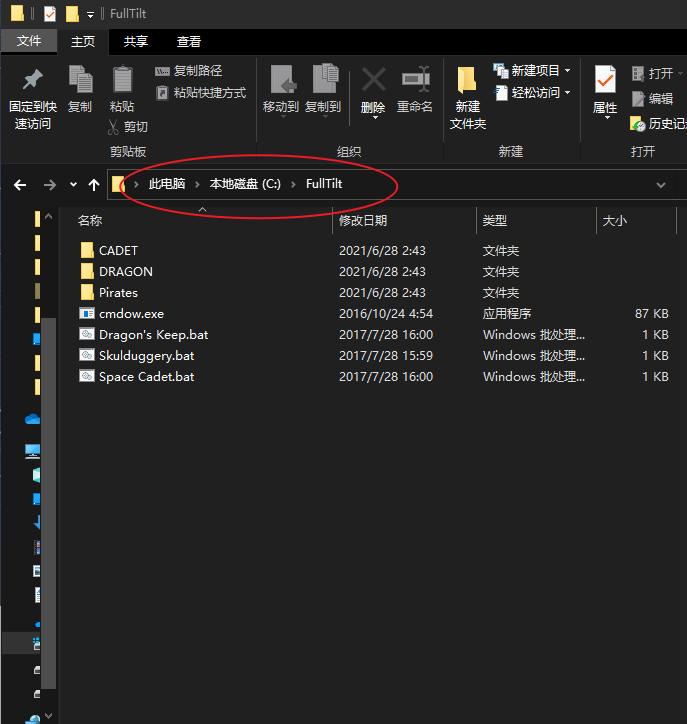The width and height of the screenshot is (687, 724).
Task: Click the Downloads arrow icon in sidebar
Action: pos(37,522)
